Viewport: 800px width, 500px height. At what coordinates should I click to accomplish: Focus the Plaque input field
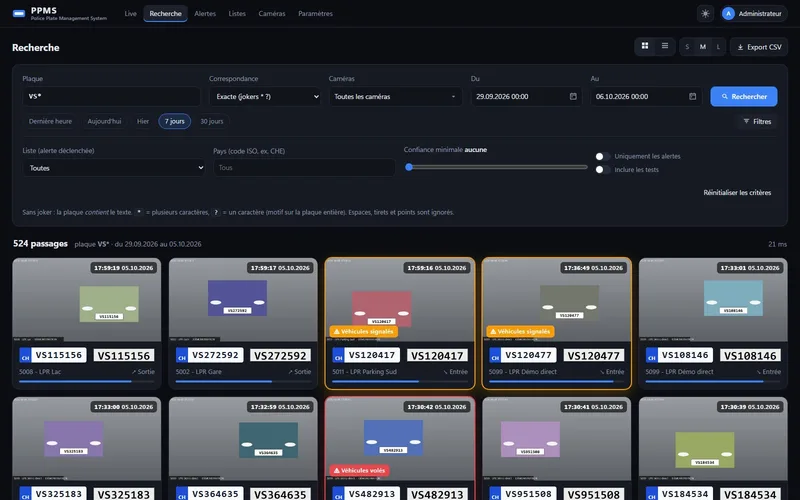coord(111,96)
